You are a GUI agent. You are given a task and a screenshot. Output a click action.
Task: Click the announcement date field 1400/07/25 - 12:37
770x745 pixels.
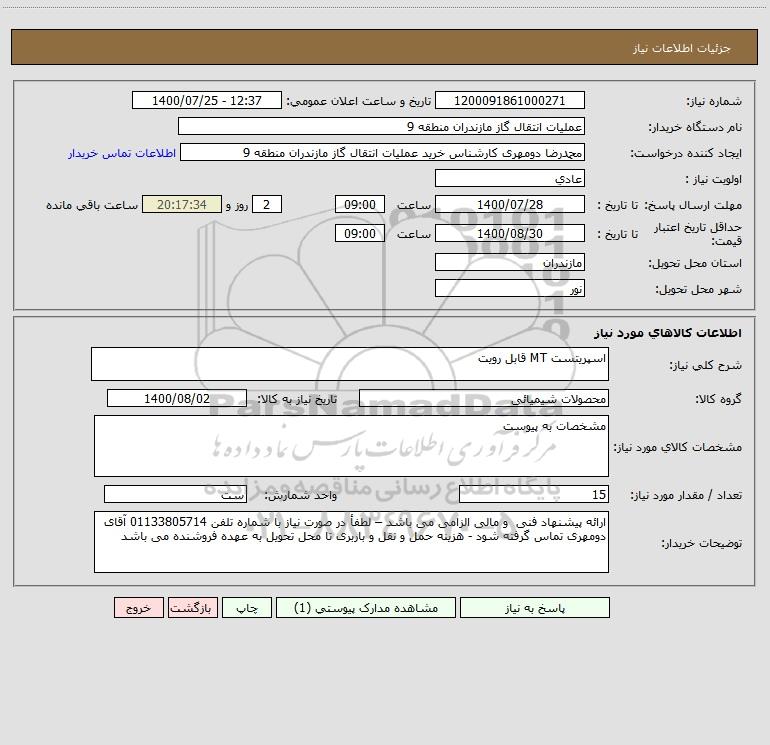tap(207, 100)
